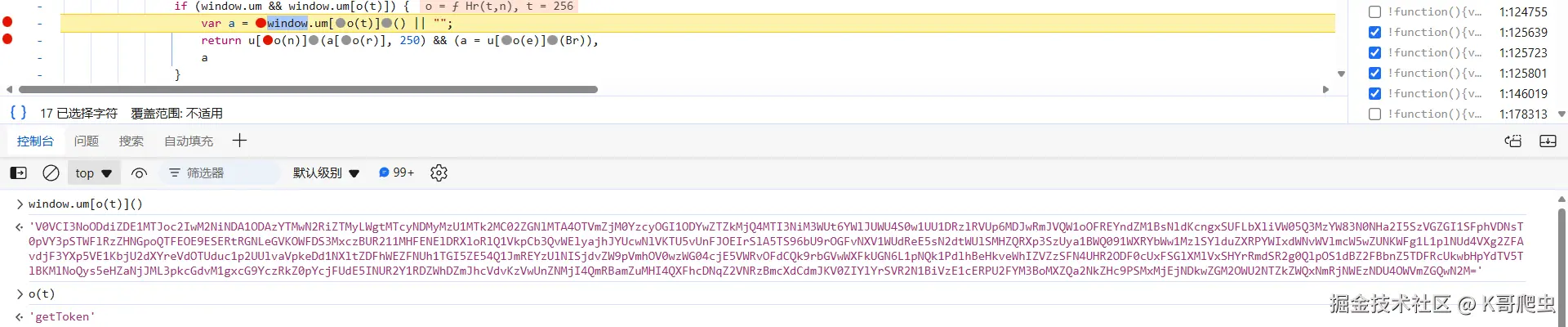Screen dimensions: 1568x327
Task: Open the 搜索 tab
Action: 131,141
